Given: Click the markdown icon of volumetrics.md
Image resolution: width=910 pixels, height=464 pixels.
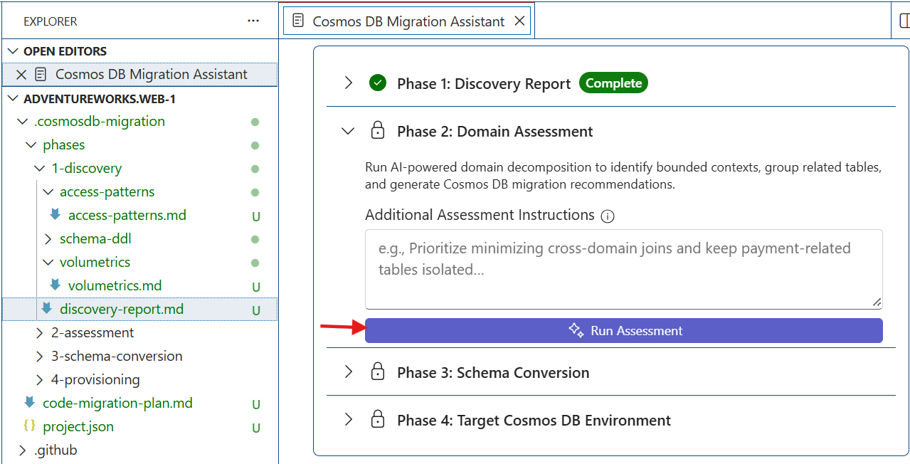Looking at the screenshot, I should (x=55, y=285).
